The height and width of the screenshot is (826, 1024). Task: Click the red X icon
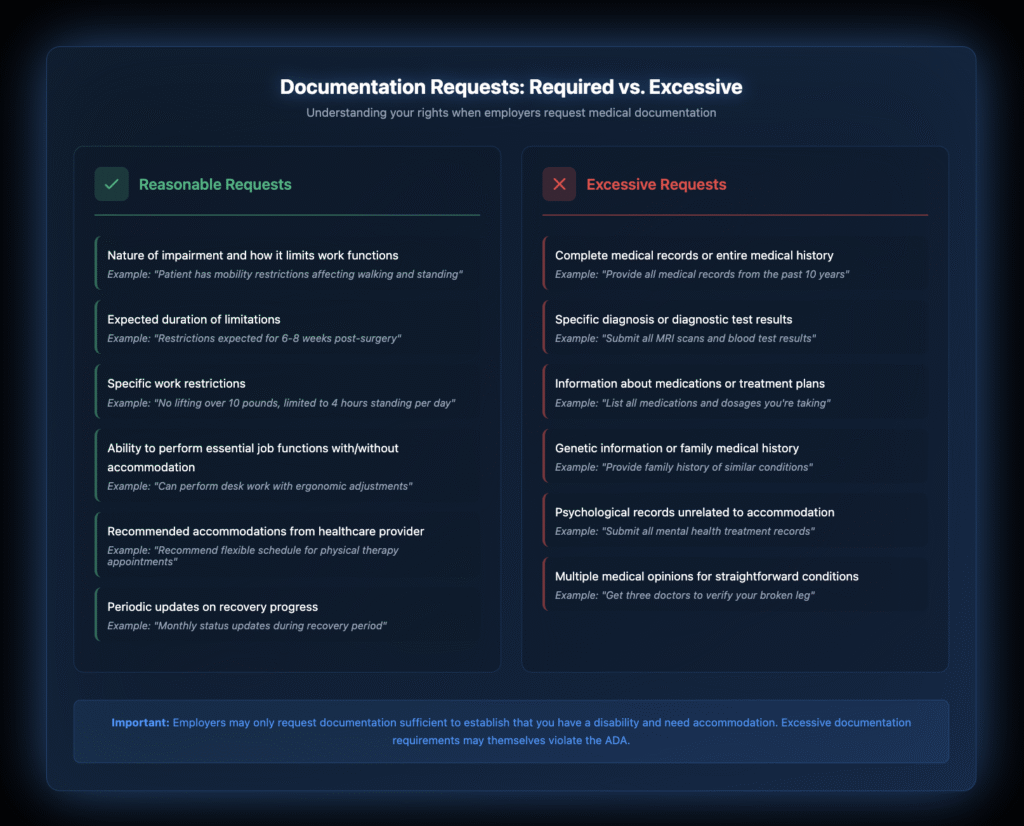559,184
